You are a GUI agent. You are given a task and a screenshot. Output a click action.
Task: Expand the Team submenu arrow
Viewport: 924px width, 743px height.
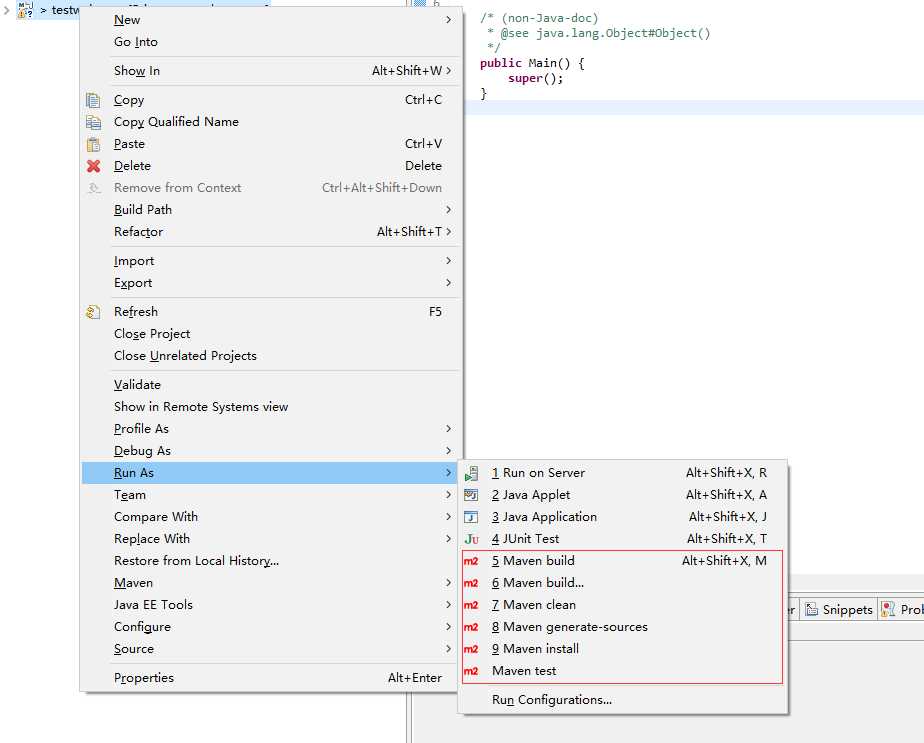(x=448, y=495)
